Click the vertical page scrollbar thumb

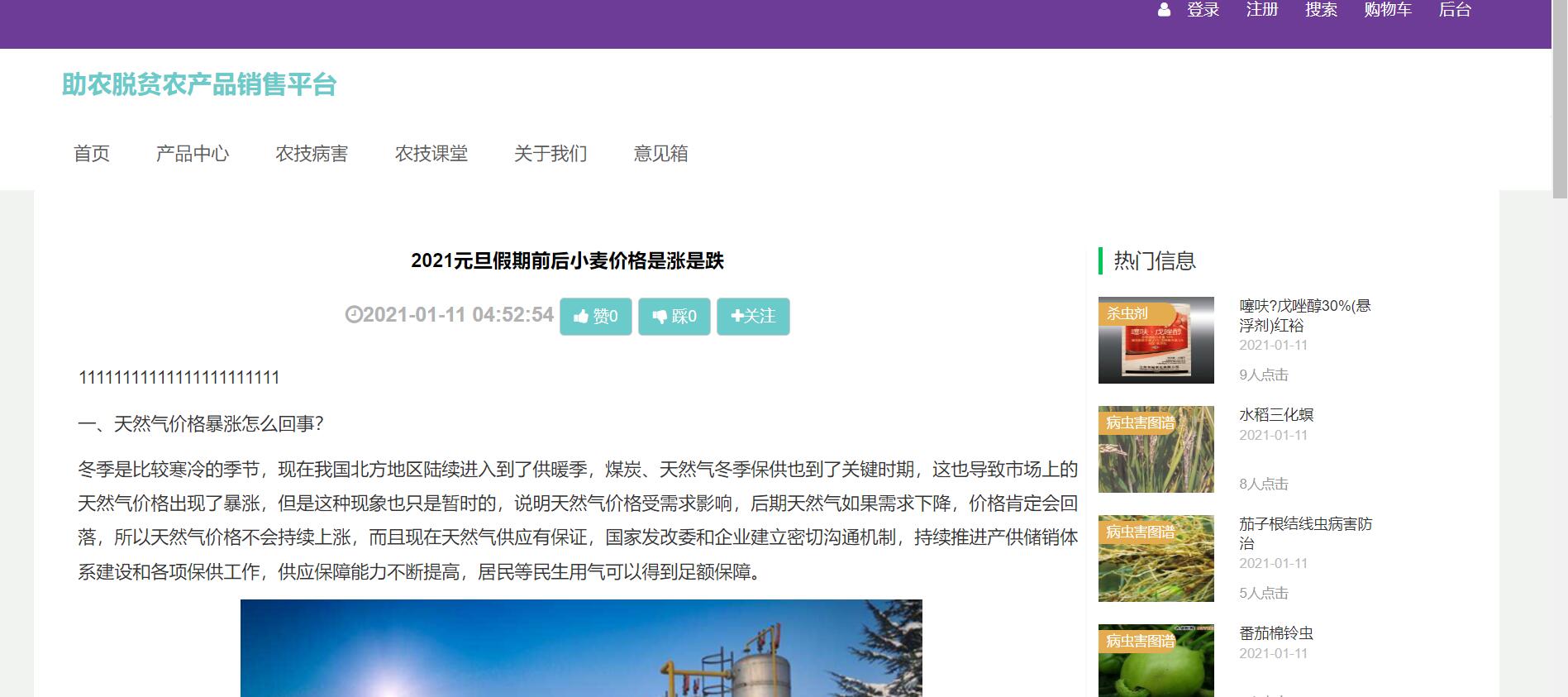pos(1560,99)
